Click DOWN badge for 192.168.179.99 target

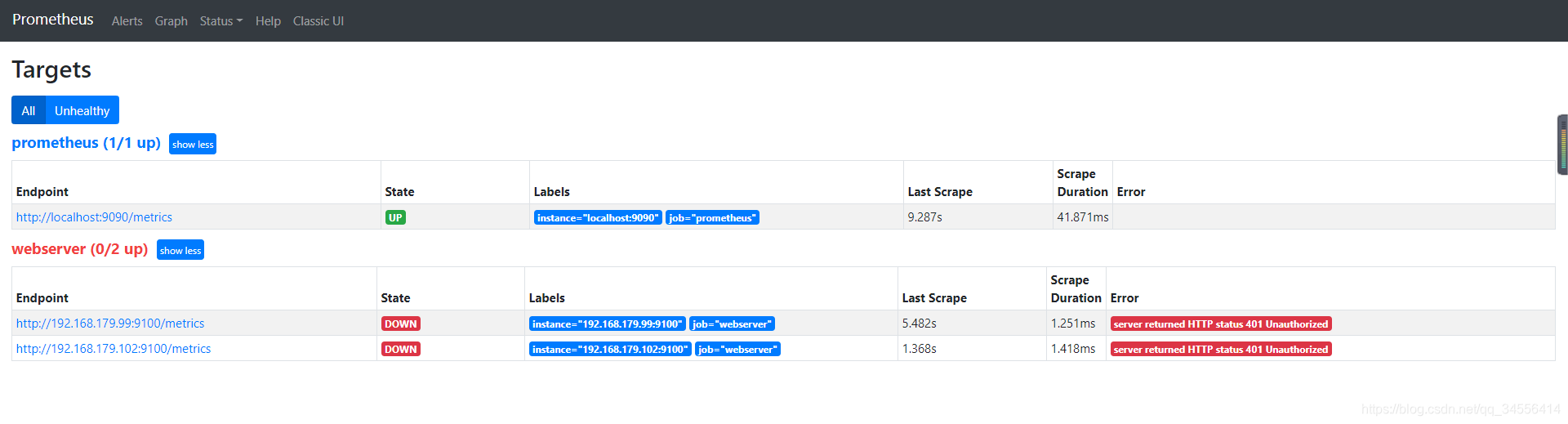[400, 324]
